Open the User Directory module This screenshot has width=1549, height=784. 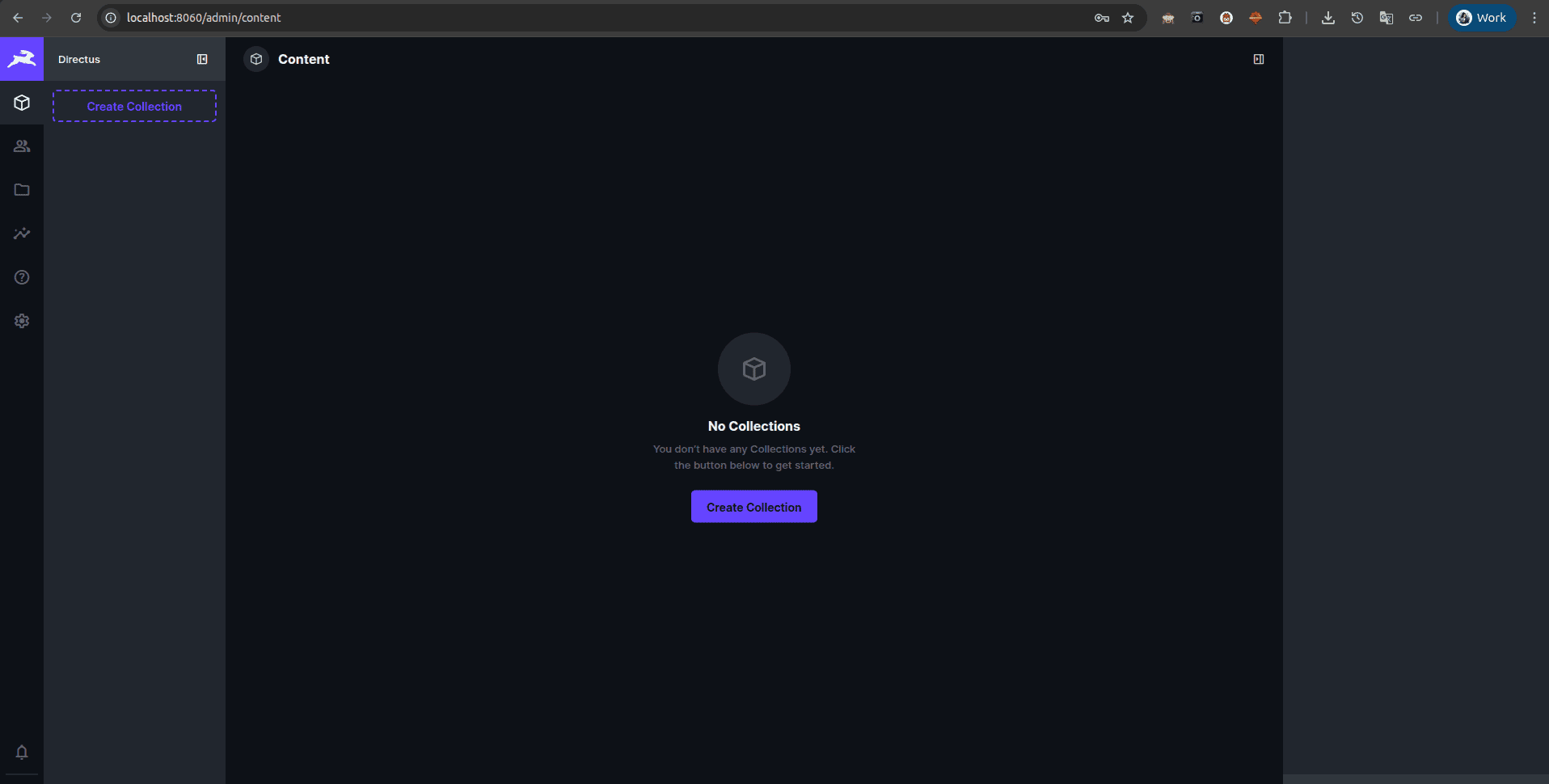pyautogui.click(x=22, y=146)
